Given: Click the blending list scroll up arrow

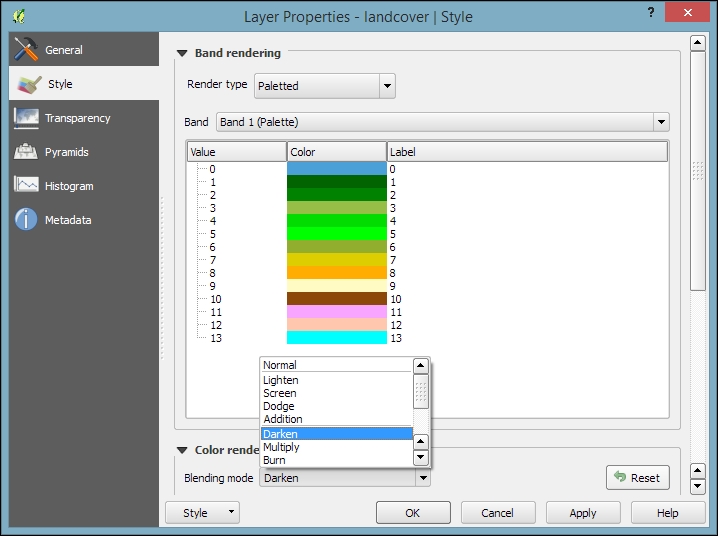Looking at the screenshot, I should [x=421, y=365].
